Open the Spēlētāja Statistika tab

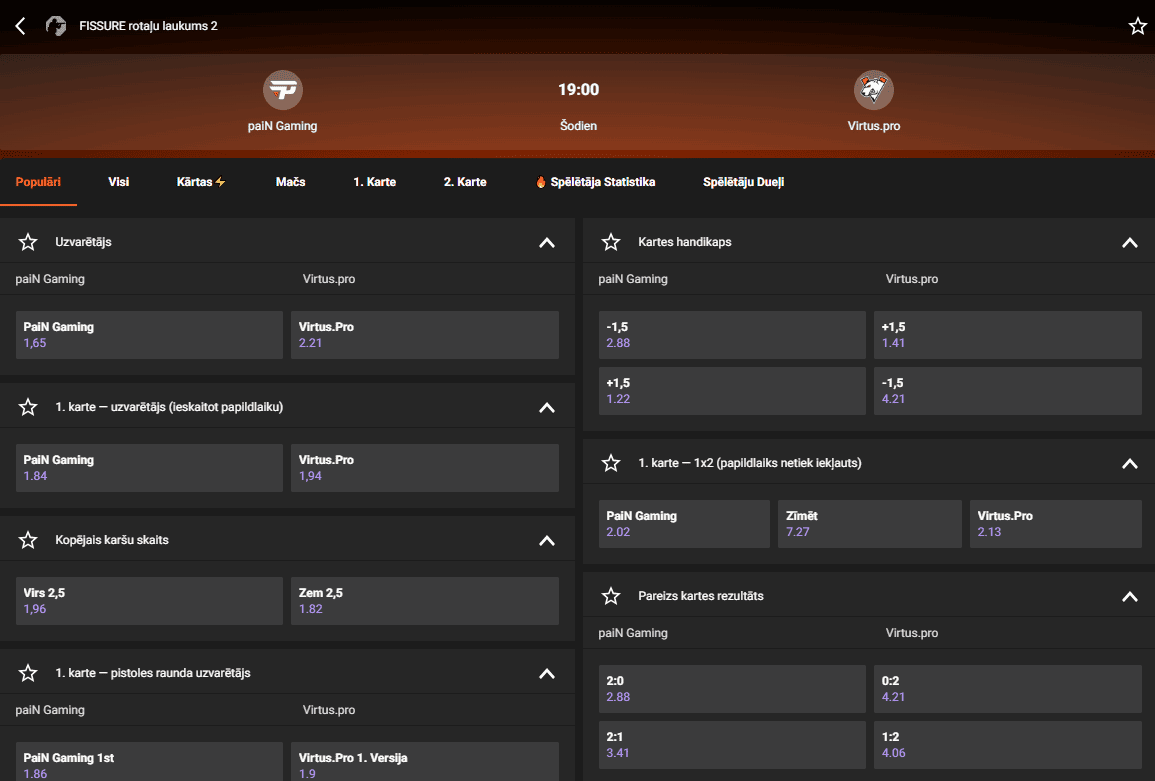[x=595, y=182]
